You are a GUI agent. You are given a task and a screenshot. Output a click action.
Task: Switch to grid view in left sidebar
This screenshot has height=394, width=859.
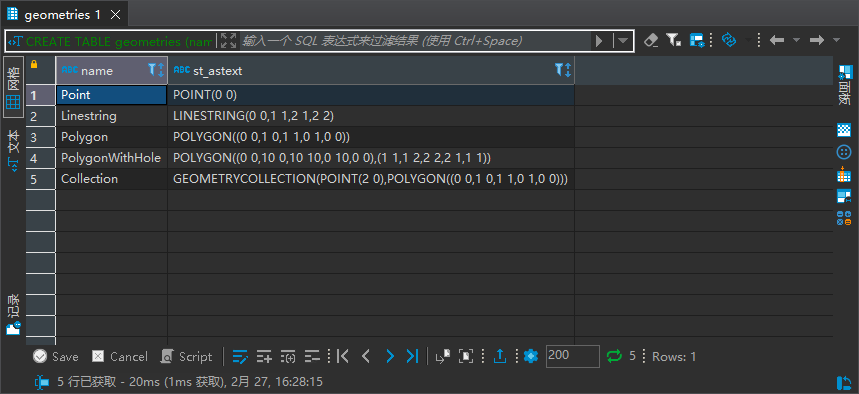pyautogui.click(x=14, y=87)
